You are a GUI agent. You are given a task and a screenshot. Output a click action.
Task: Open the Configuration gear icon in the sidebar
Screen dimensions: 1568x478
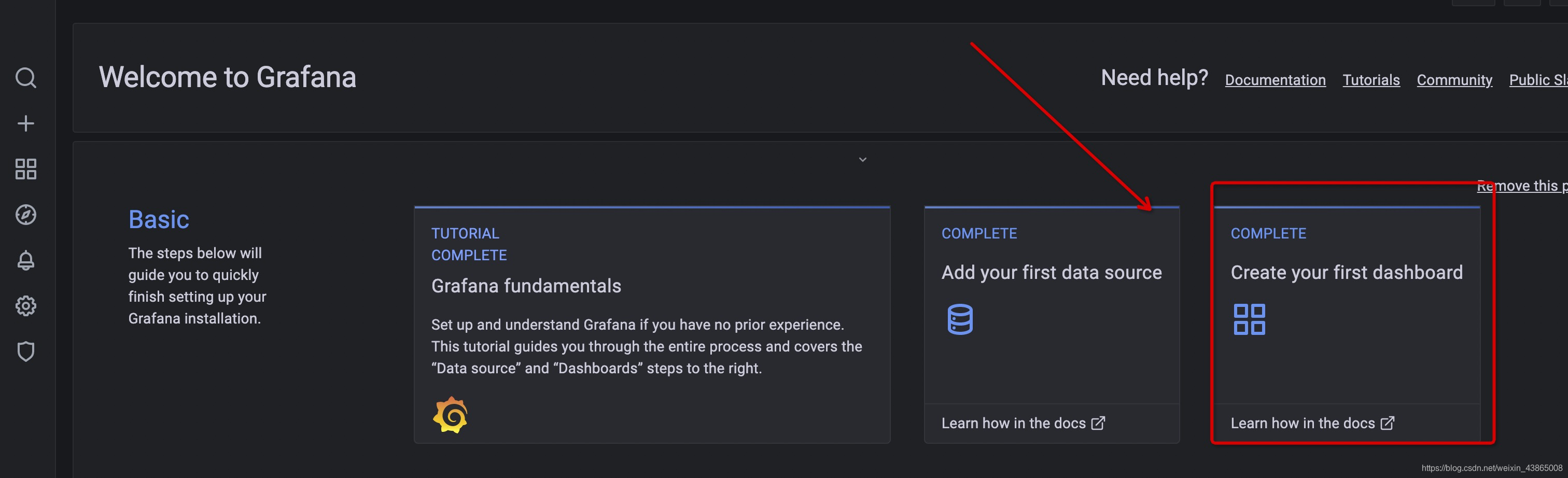point(25,306)
